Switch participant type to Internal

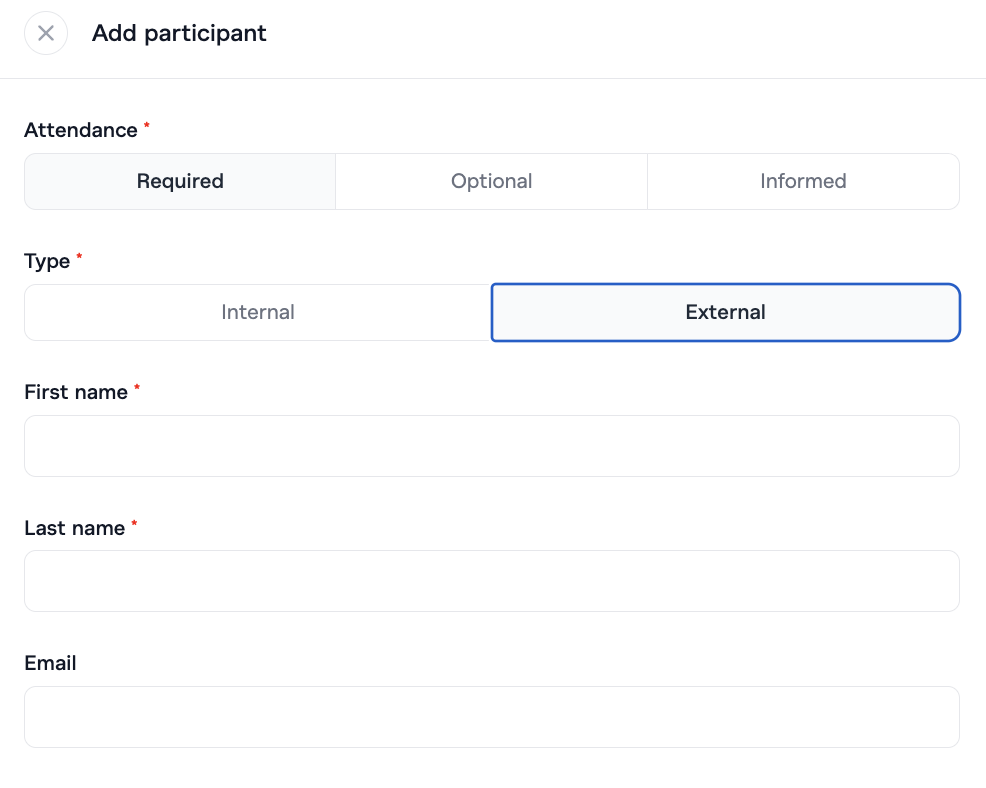pyautogui.click(x=258, y=312)
